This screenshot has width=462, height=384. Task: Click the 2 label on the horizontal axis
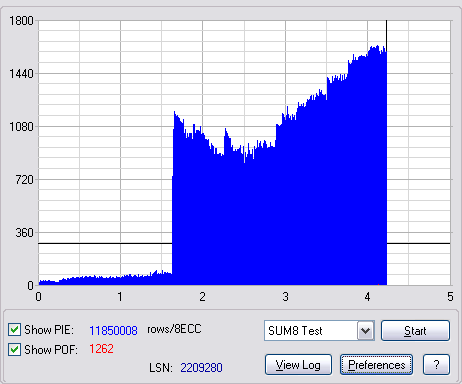202,296
